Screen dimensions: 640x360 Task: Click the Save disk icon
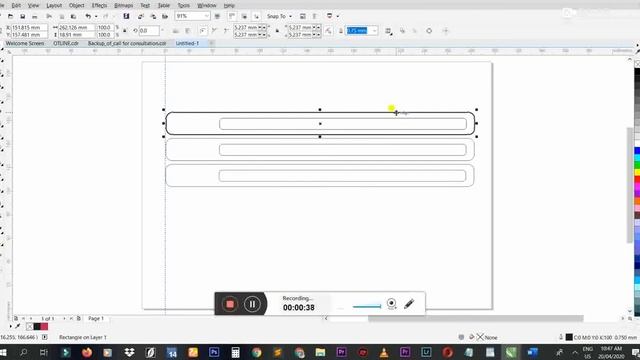[x=22, y=16]
